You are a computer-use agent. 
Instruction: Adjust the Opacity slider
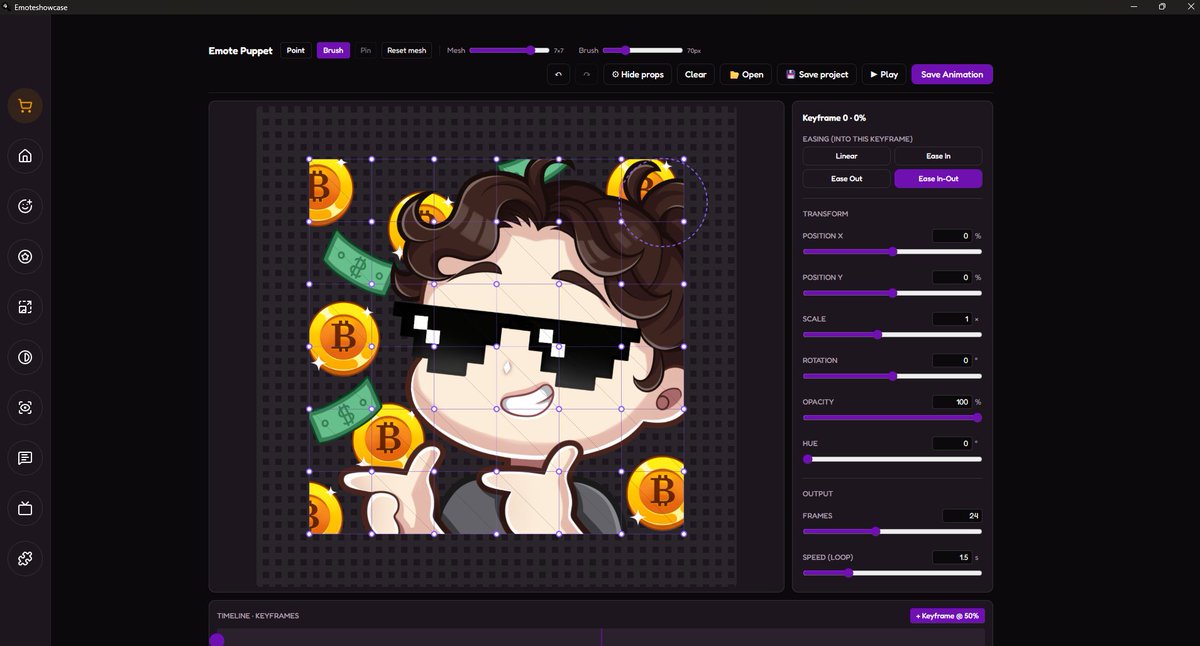[892, 418]
